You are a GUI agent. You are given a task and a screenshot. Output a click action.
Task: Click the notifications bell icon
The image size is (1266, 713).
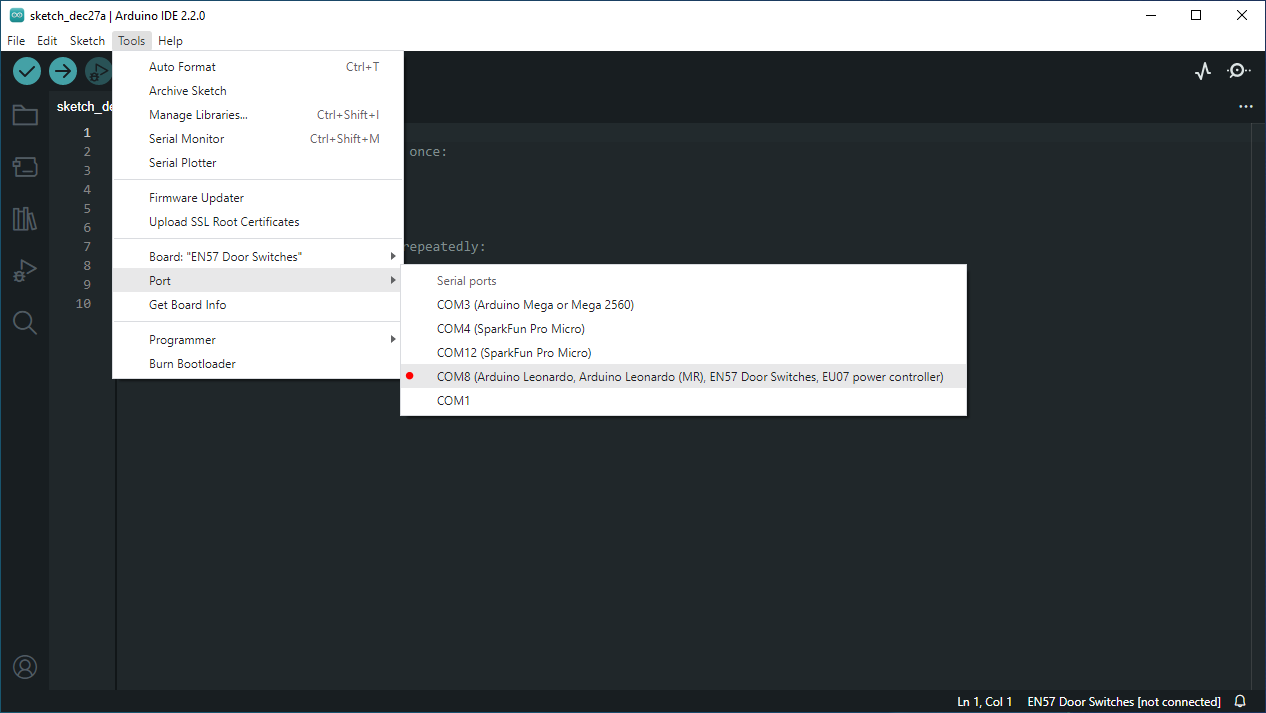1240,702
